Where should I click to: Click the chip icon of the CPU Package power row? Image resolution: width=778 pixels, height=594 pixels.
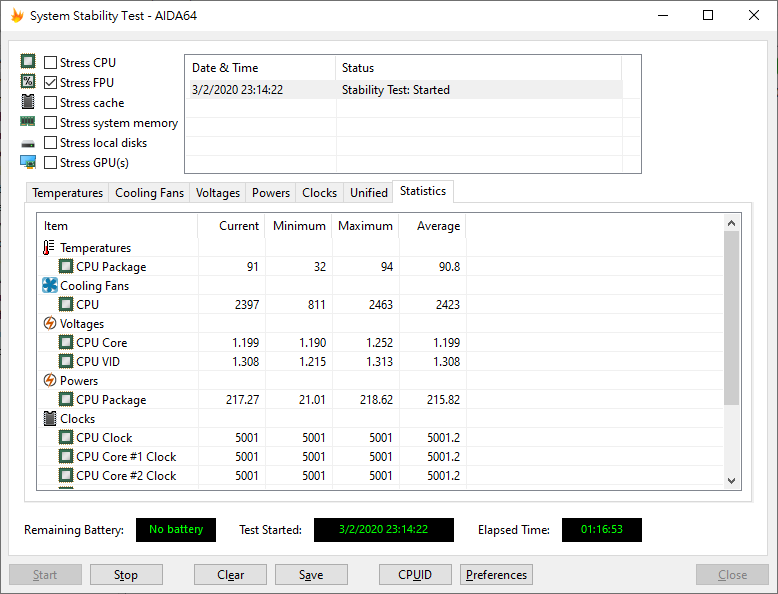click(x=65, y=399)
